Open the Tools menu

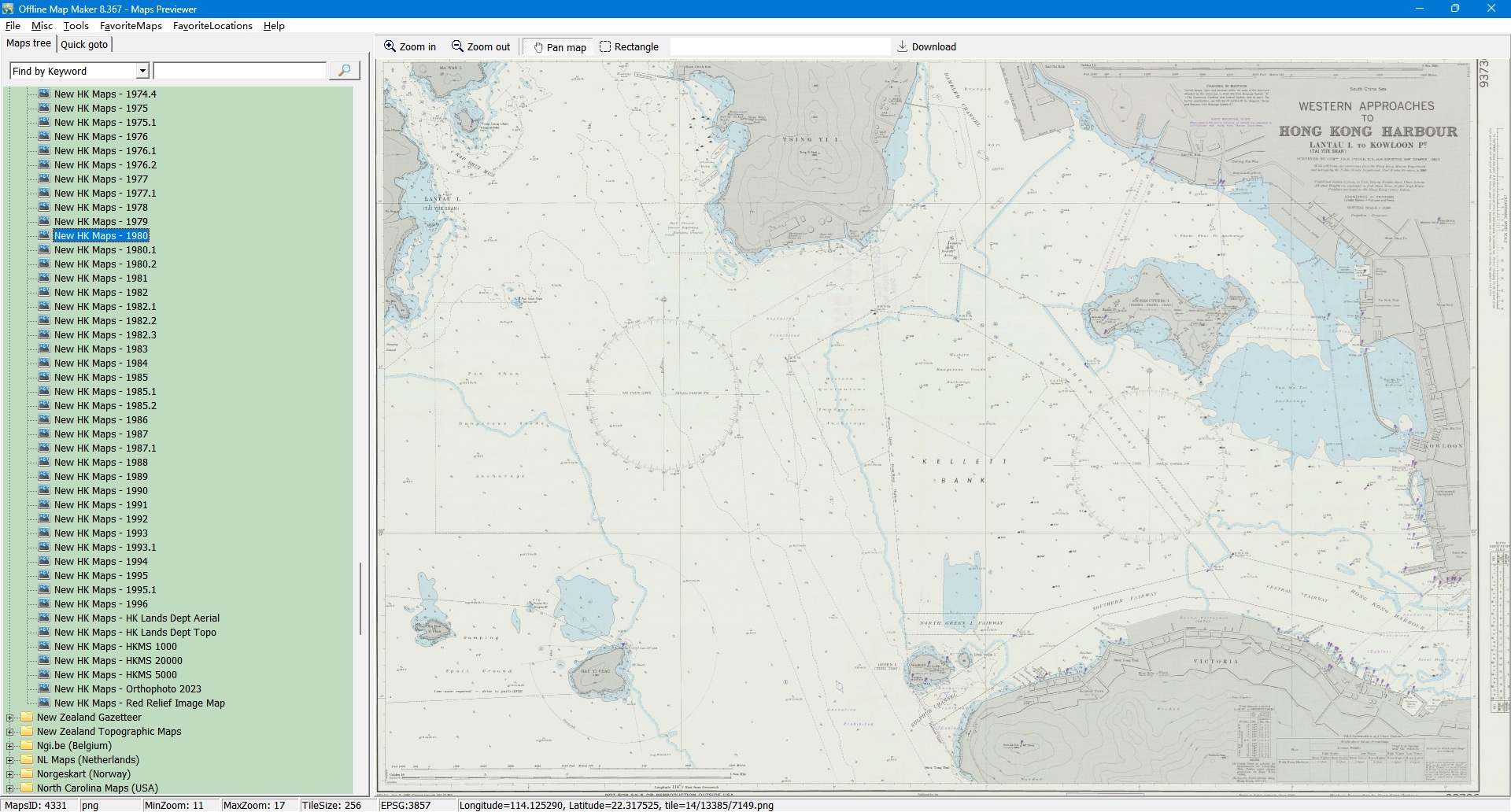point(76,26)
